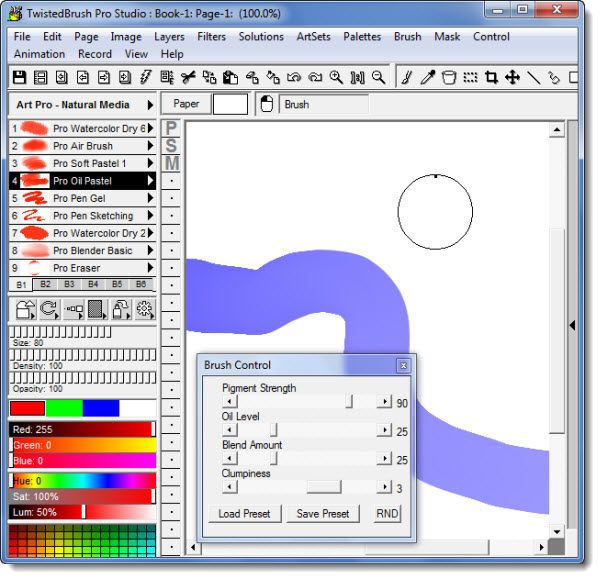The height and width of the screenshot is (579, 600).
Task: Click the film-strip icon next to Save
Action: click(41, 78)
